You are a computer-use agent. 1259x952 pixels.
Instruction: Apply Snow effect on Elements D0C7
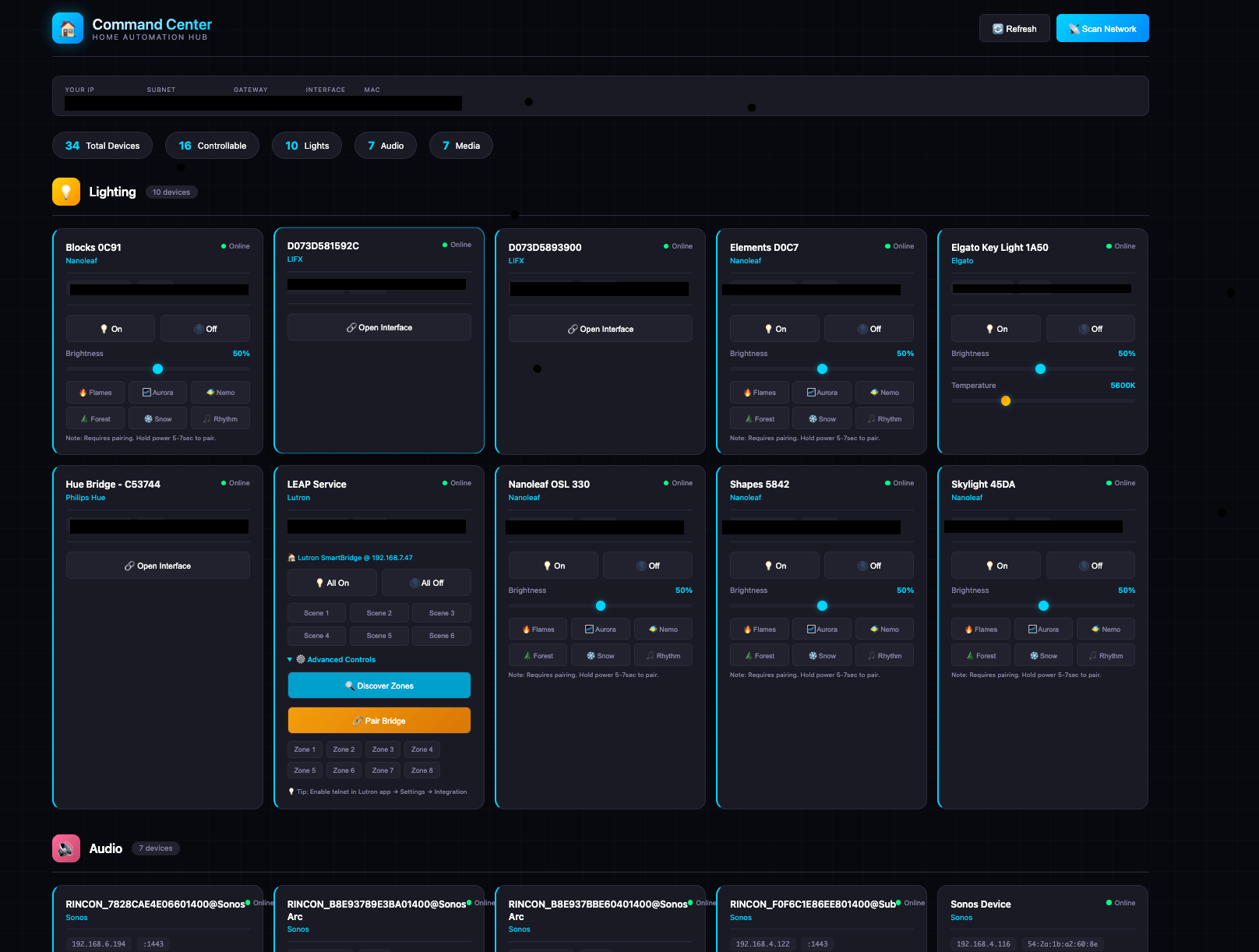point(821,419)
